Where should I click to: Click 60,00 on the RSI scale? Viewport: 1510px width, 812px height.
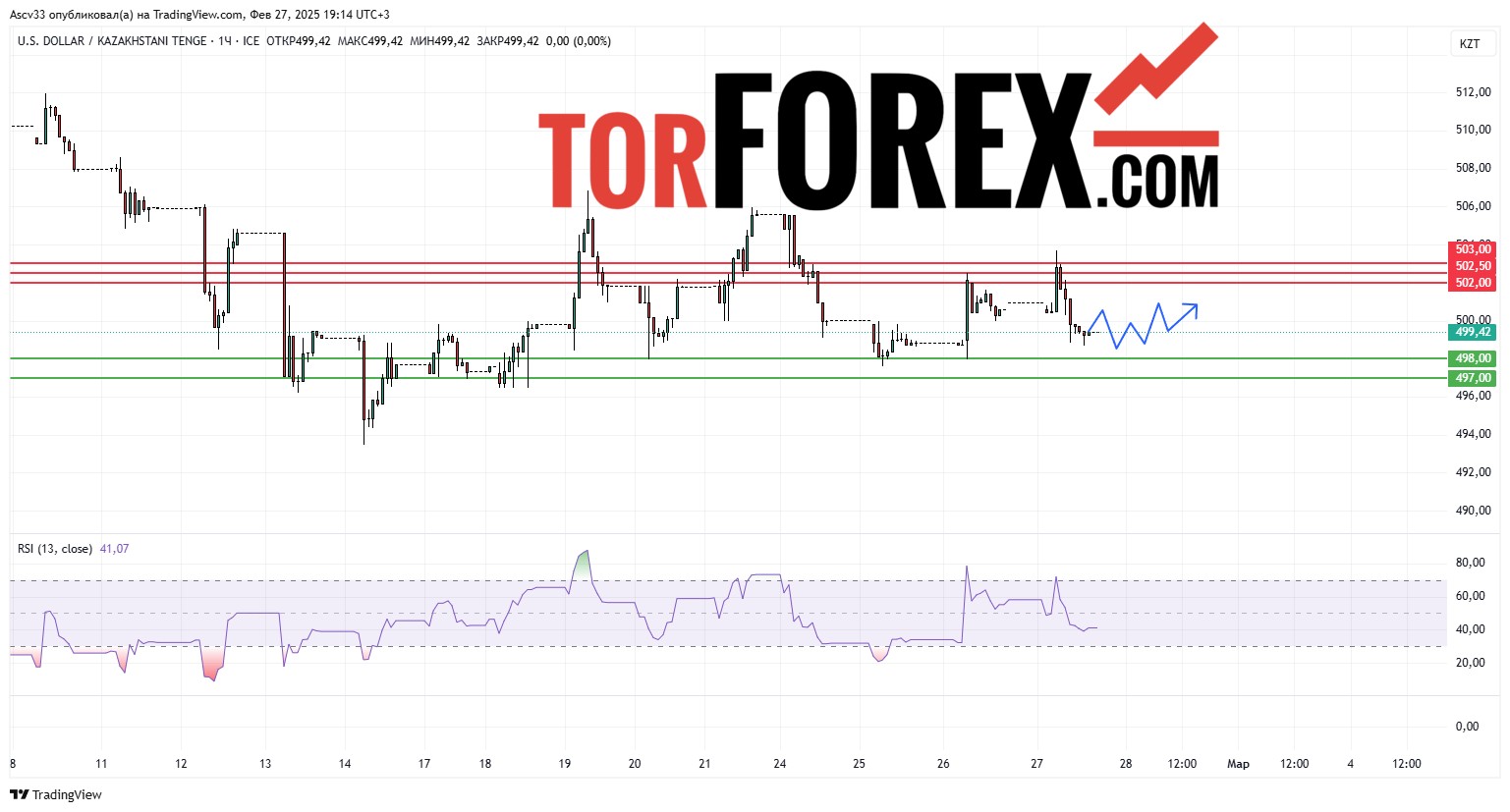click(1470, 596)
